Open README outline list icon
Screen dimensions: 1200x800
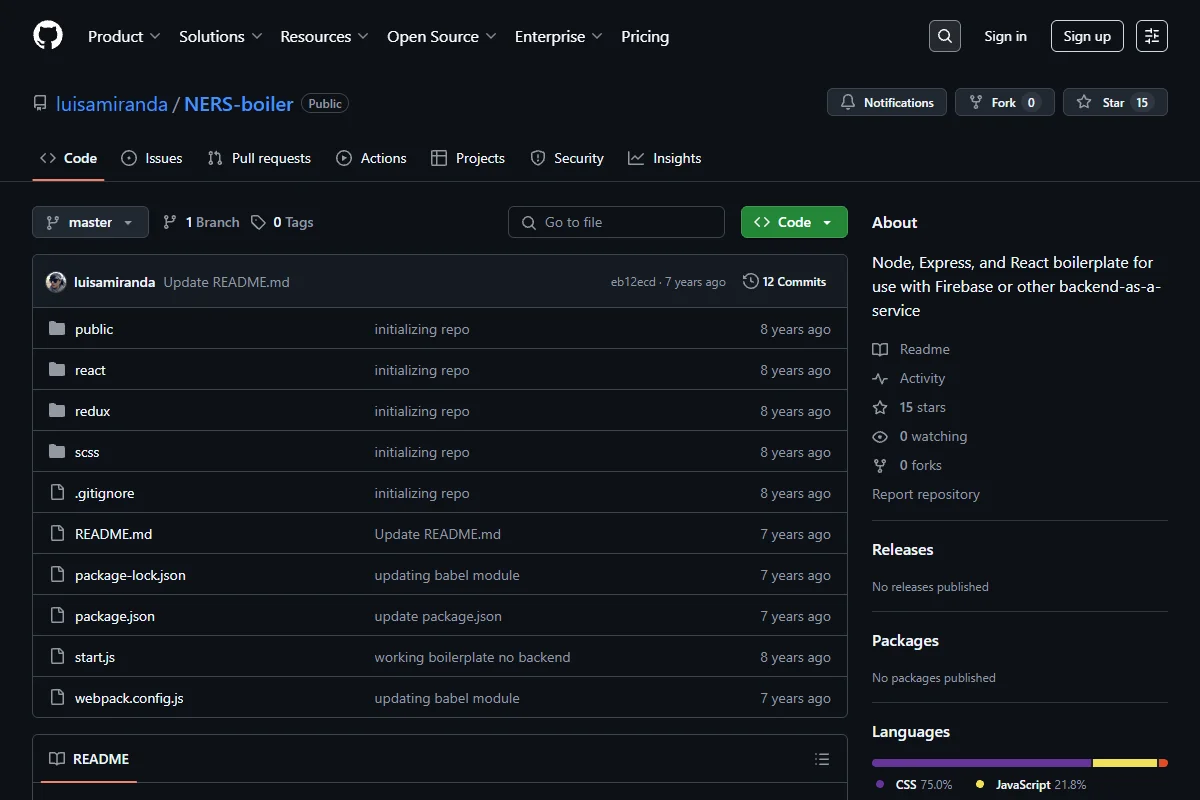pos(822,759)
